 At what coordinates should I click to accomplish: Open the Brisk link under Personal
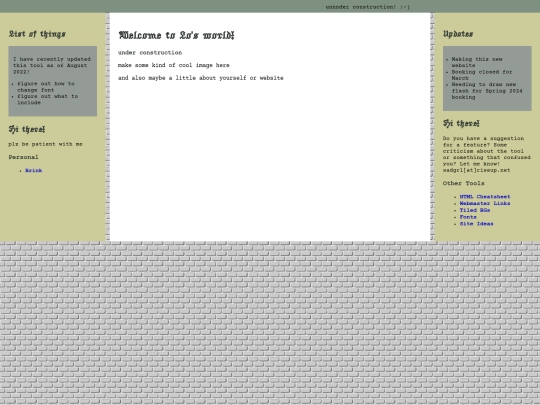pyautogui.click(x=33, y=170)
